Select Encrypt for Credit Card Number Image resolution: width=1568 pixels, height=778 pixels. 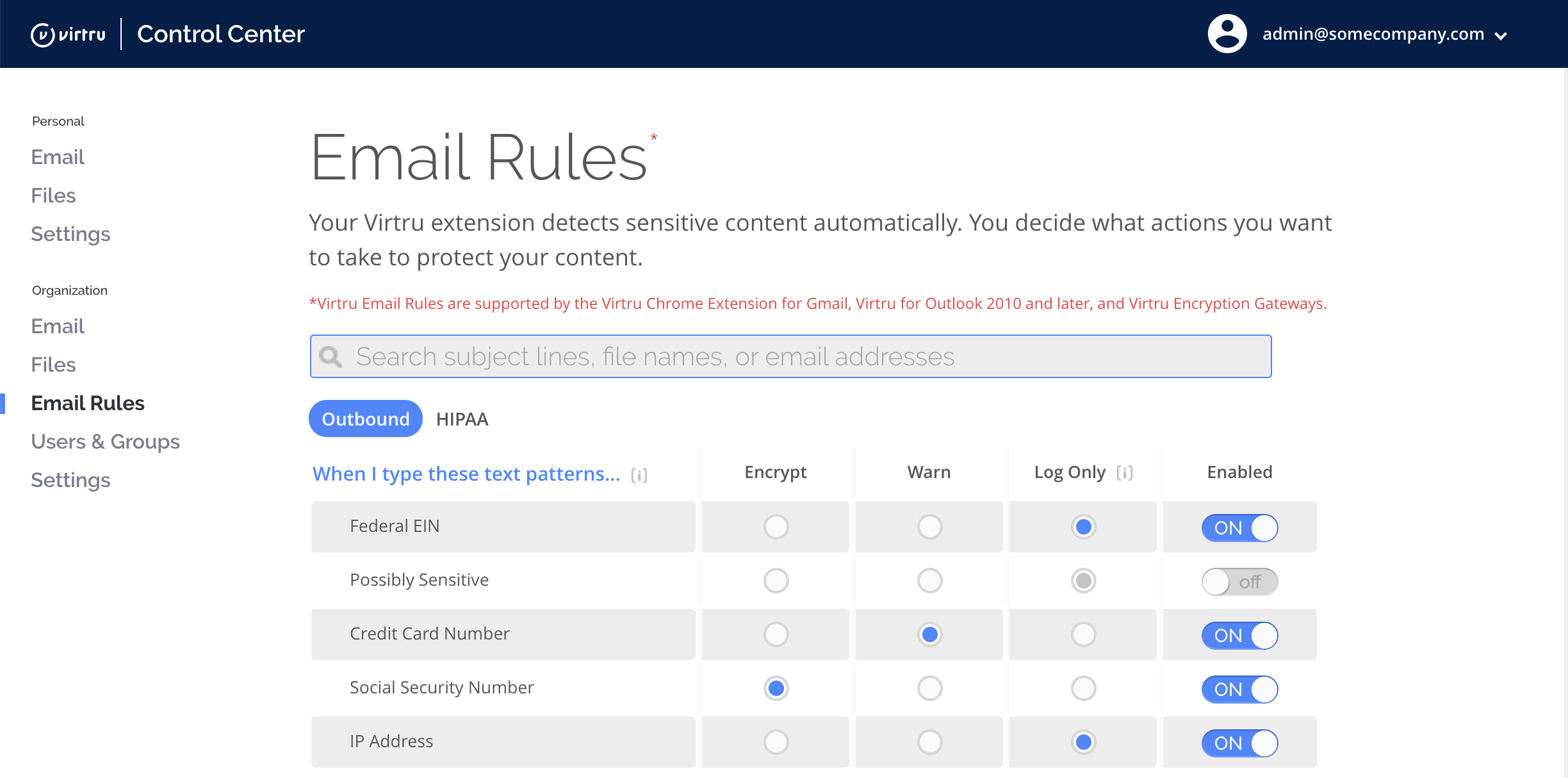776,634
